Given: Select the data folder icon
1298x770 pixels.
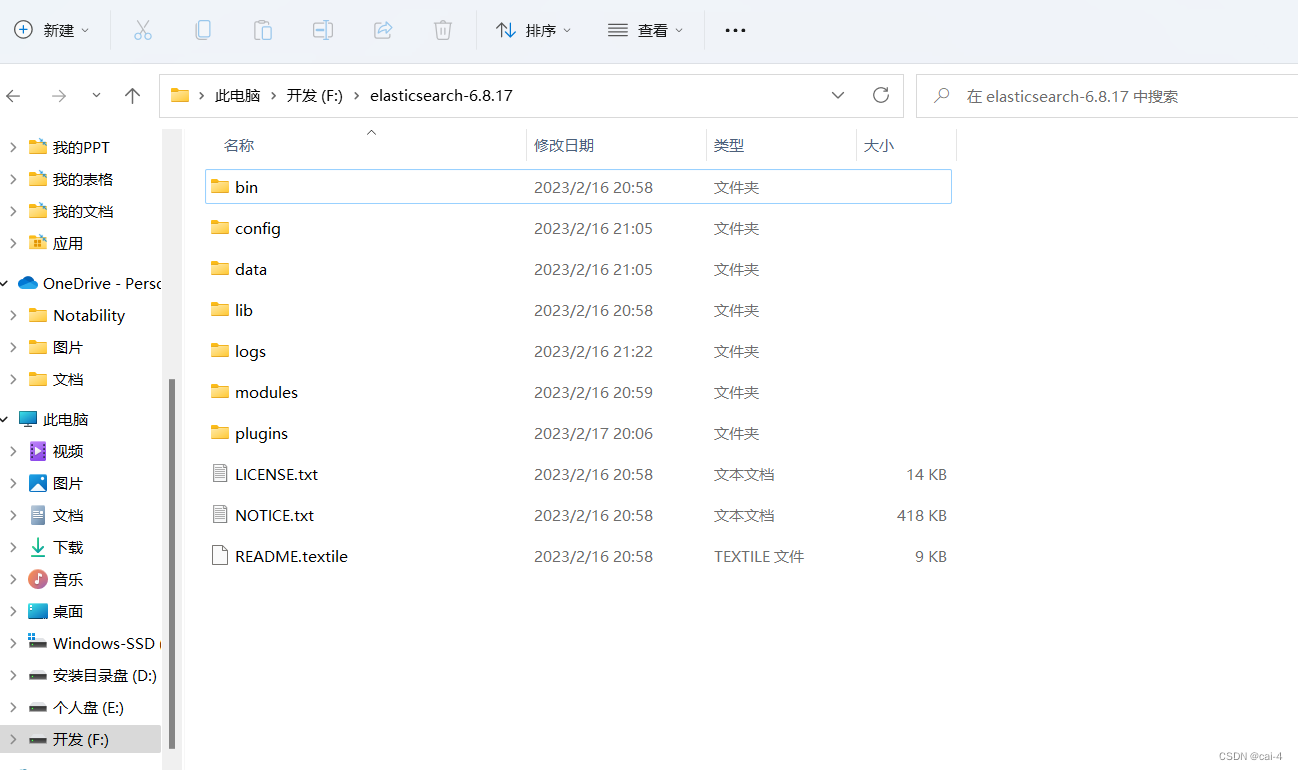Looking at the screenshot, I should [221, 268].
